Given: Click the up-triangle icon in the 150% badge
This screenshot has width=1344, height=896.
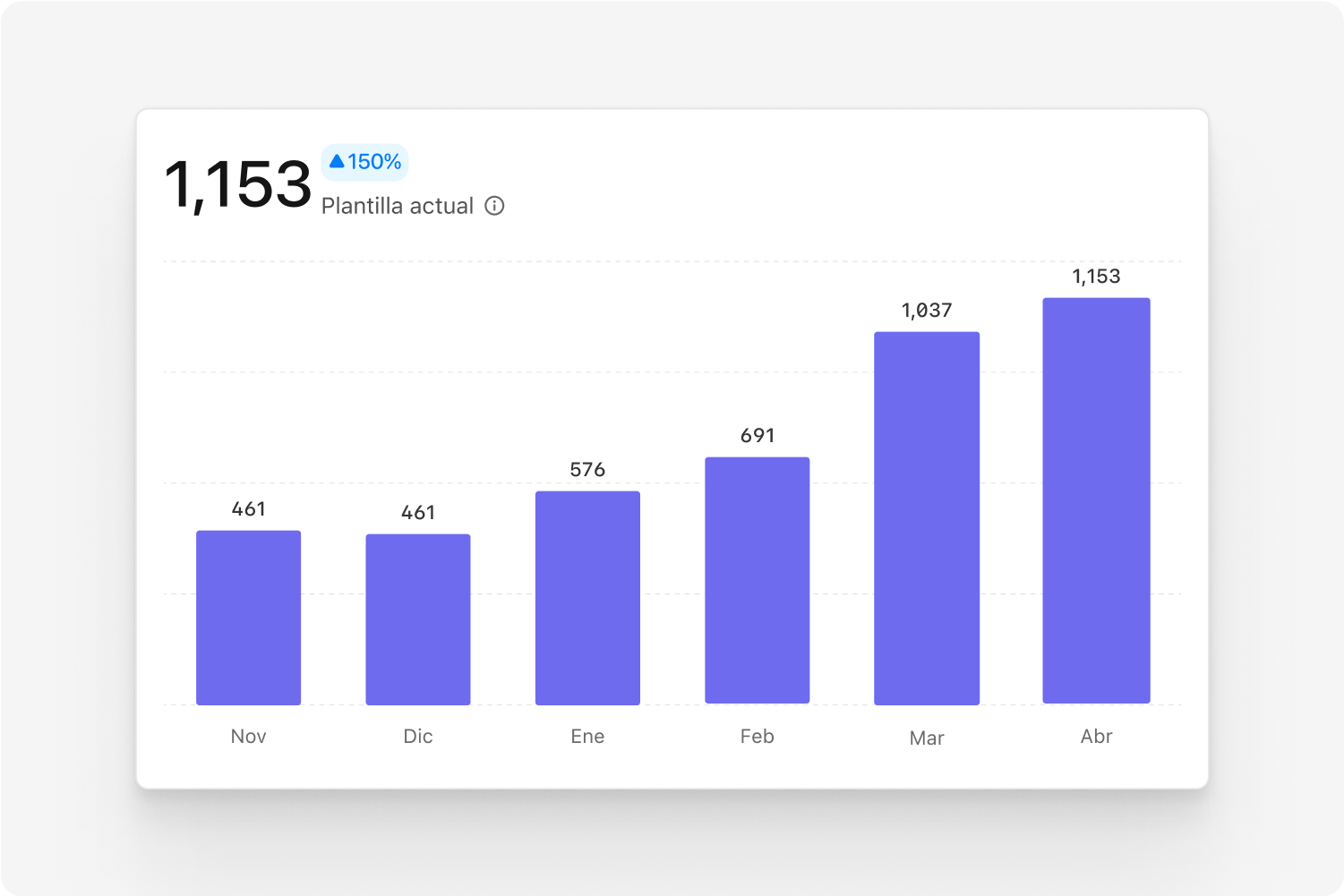Looking at the screenshot, I should coord(337,161).
